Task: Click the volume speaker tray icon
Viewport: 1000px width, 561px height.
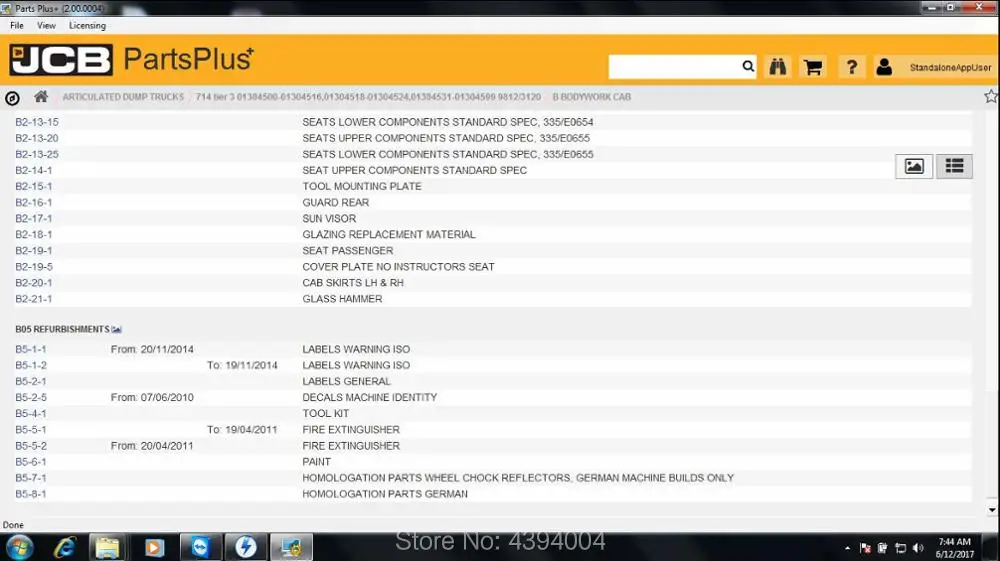Action: [918, 548]
